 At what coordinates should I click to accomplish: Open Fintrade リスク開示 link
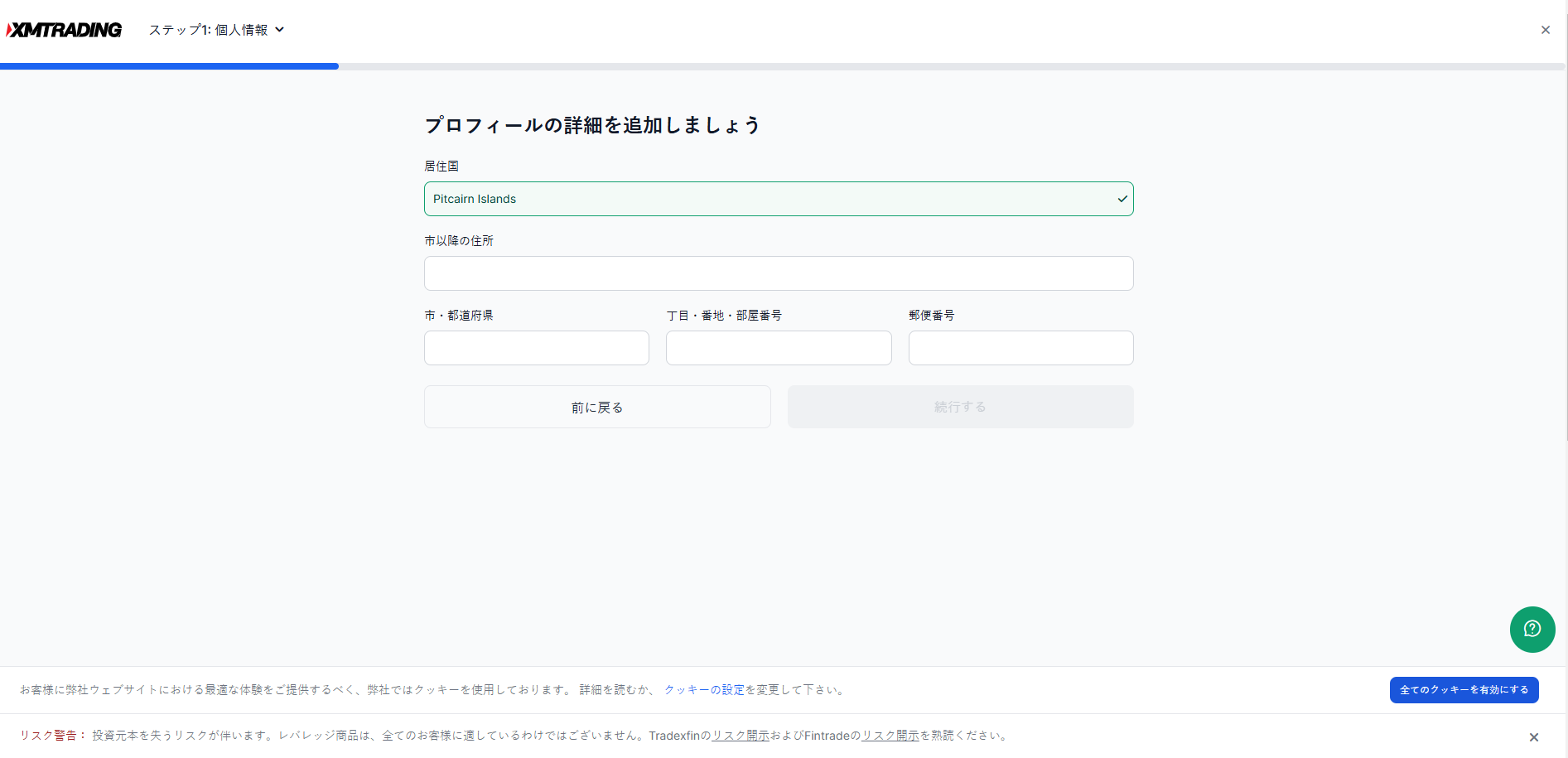click(890, 736)
